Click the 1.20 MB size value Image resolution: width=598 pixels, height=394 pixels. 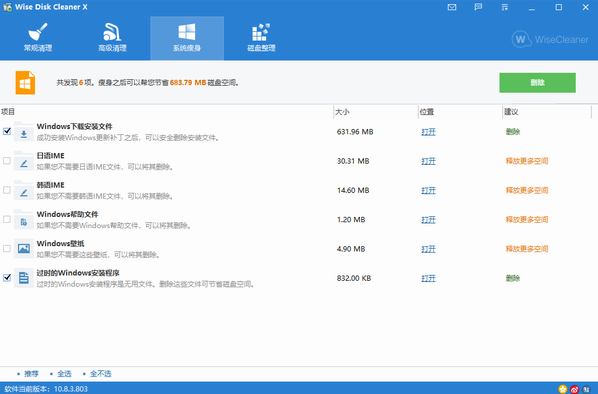(x=351, y=220)
